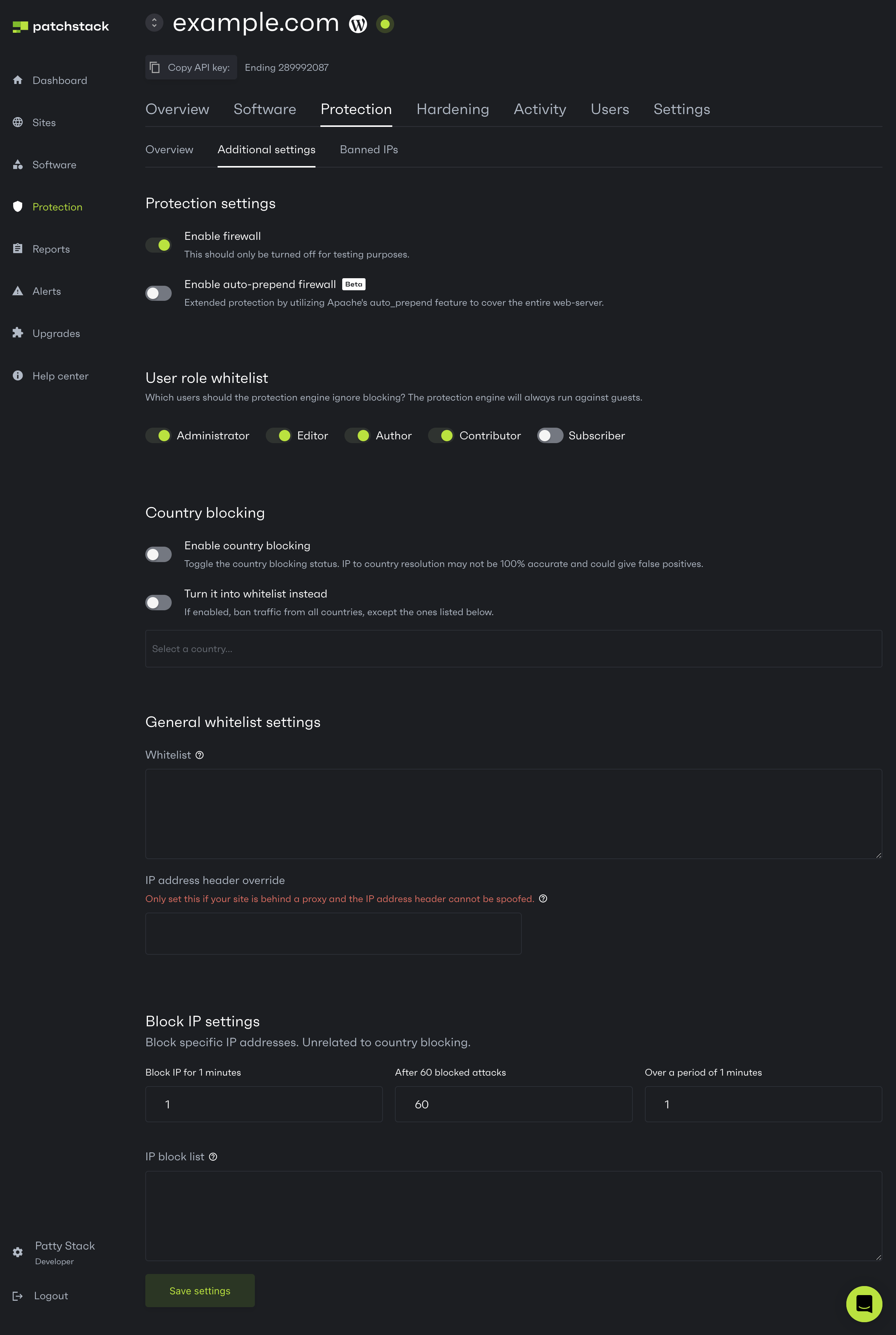Screen dimensions: 896x1335
Task: Disable the Enable firewall toggle
Action: point(158,245)
